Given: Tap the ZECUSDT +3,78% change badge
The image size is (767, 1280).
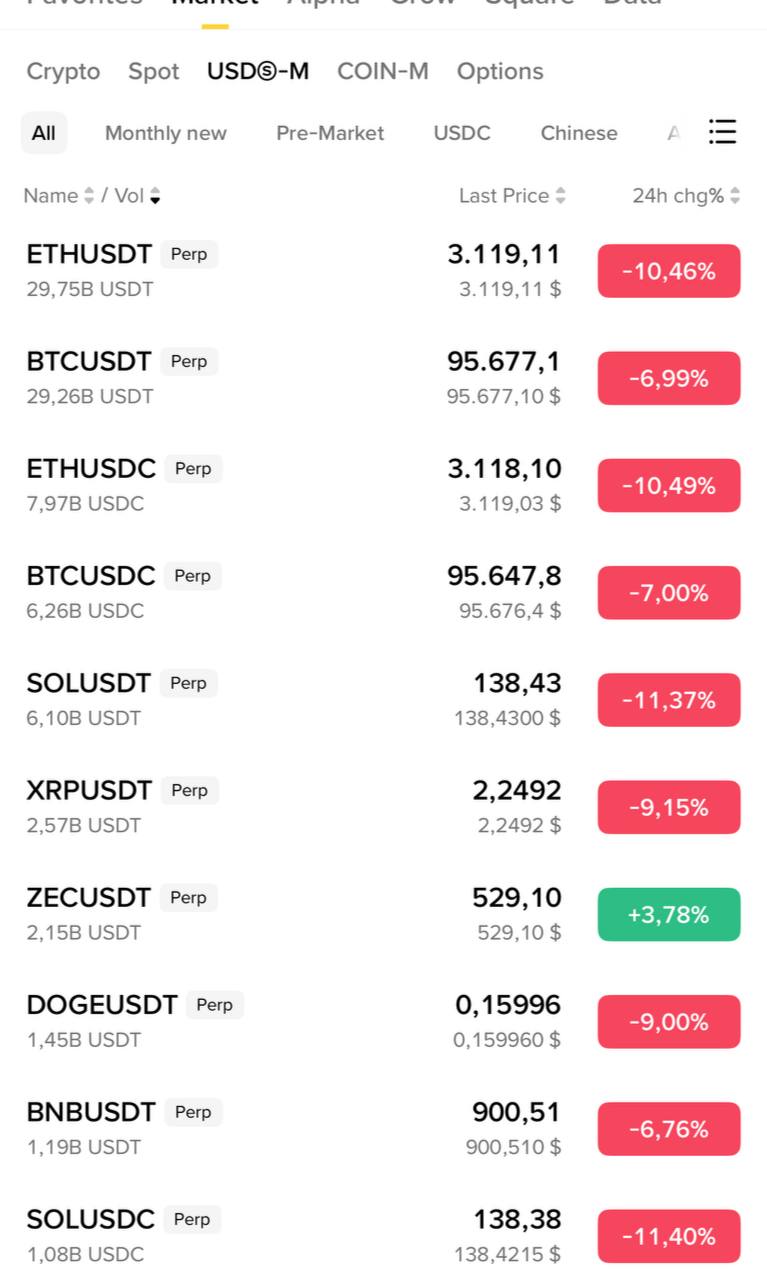Looking at the screenshot, I should tap(669, 914).
